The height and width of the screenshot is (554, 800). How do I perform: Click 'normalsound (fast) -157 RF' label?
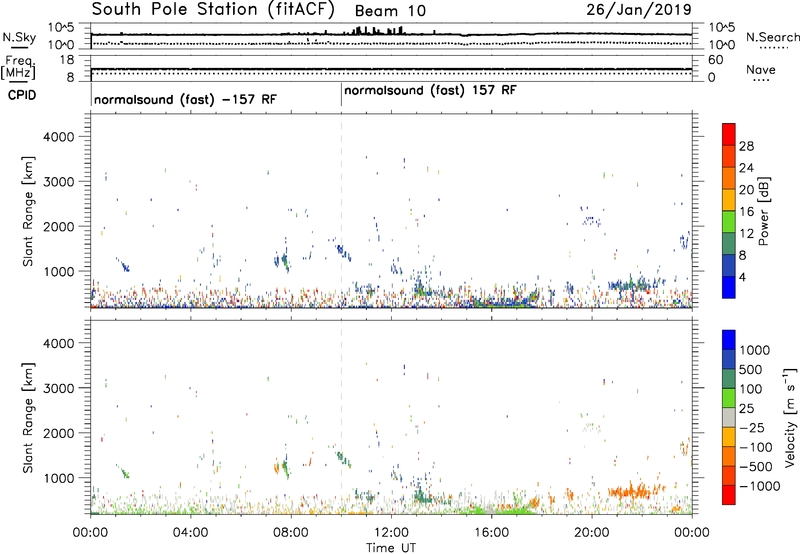(185, 99)
